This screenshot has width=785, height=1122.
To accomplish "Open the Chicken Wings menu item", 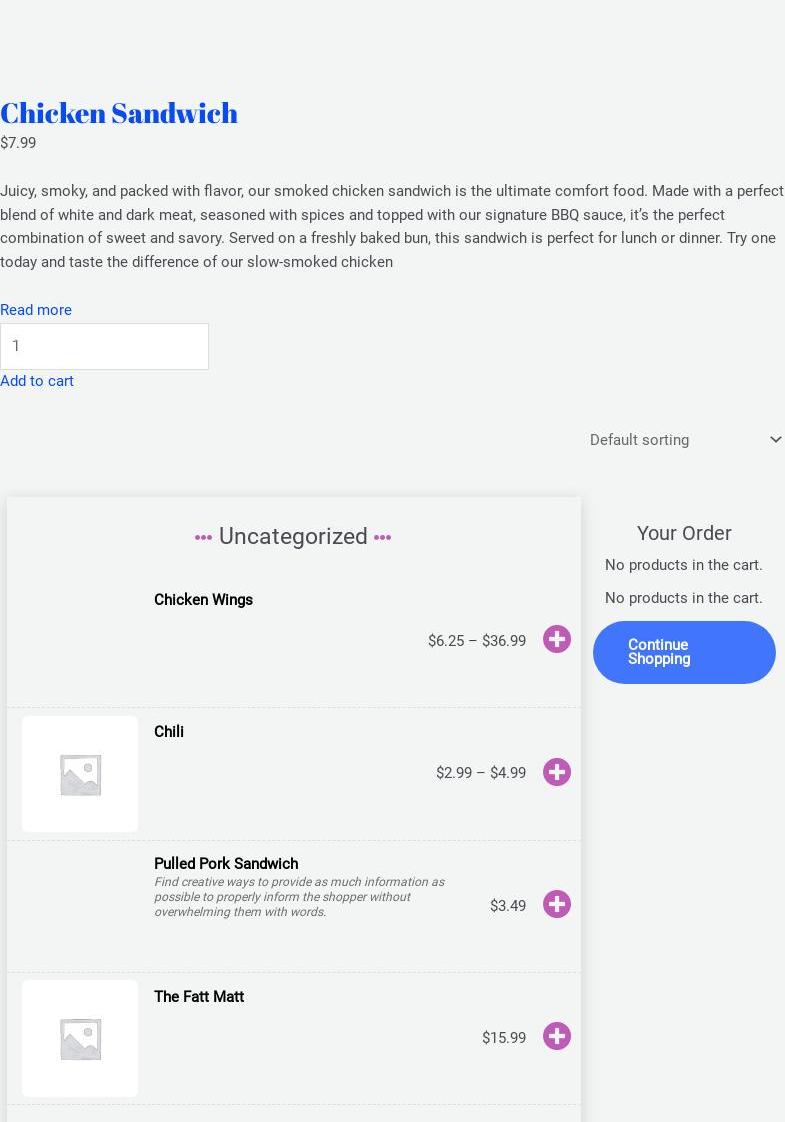I will tap(203, 600).
